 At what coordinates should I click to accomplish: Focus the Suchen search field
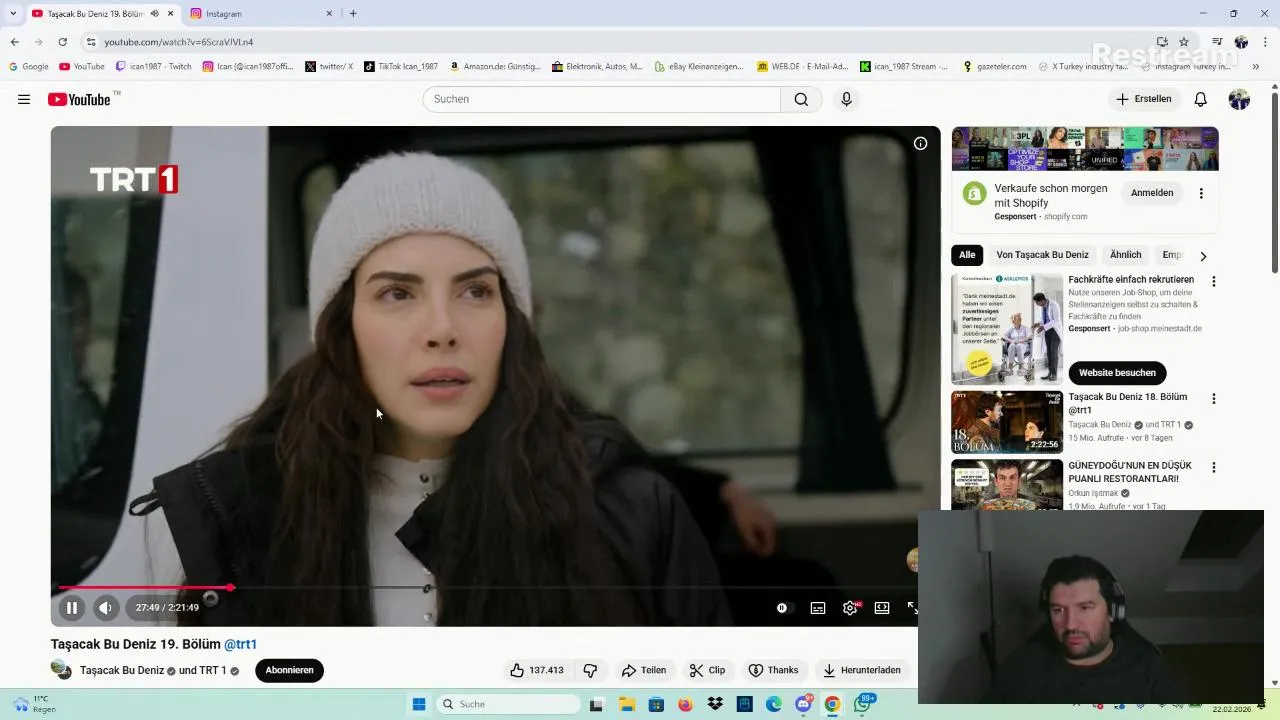tap(601, 99)
